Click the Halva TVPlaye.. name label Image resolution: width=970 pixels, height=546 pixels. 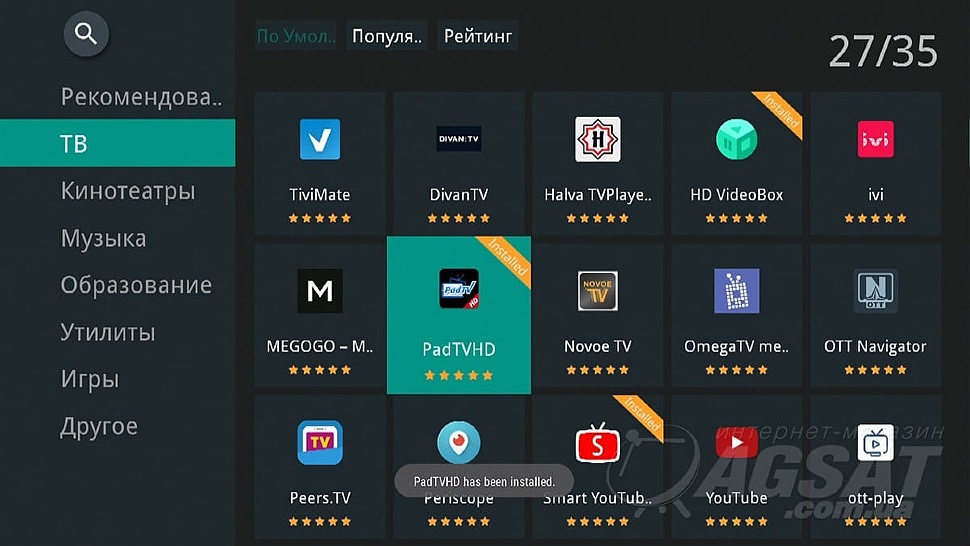coord(598,195)
